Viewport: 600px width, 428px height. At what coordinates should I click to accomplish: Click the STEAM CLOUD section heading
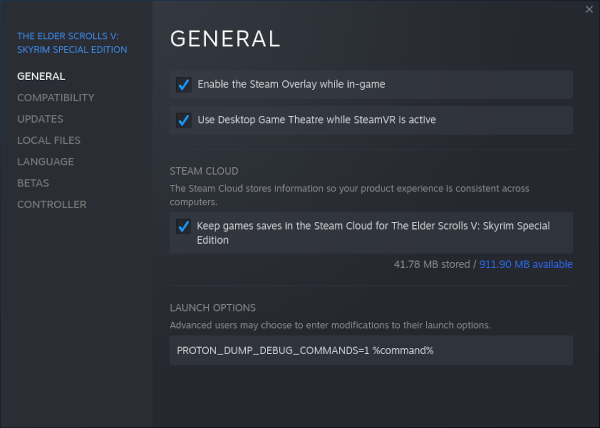click(204, 171)
